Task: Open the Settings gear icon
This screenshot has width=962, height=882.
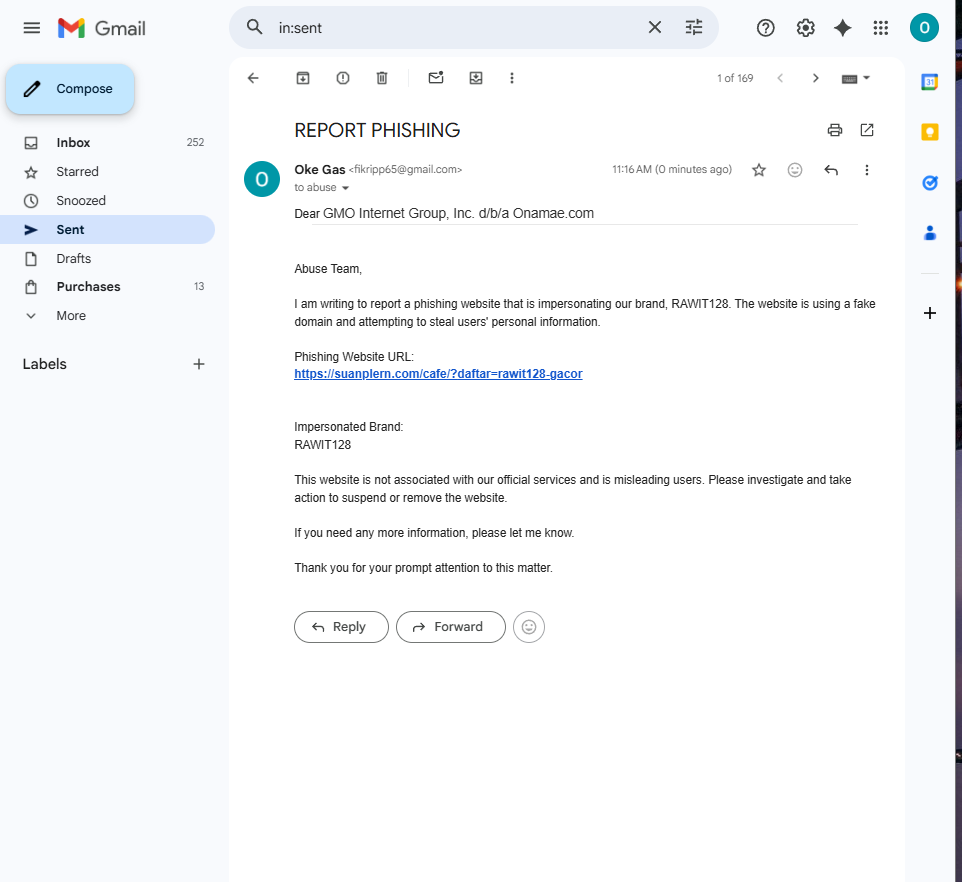Action: click(x=805, y=28)
